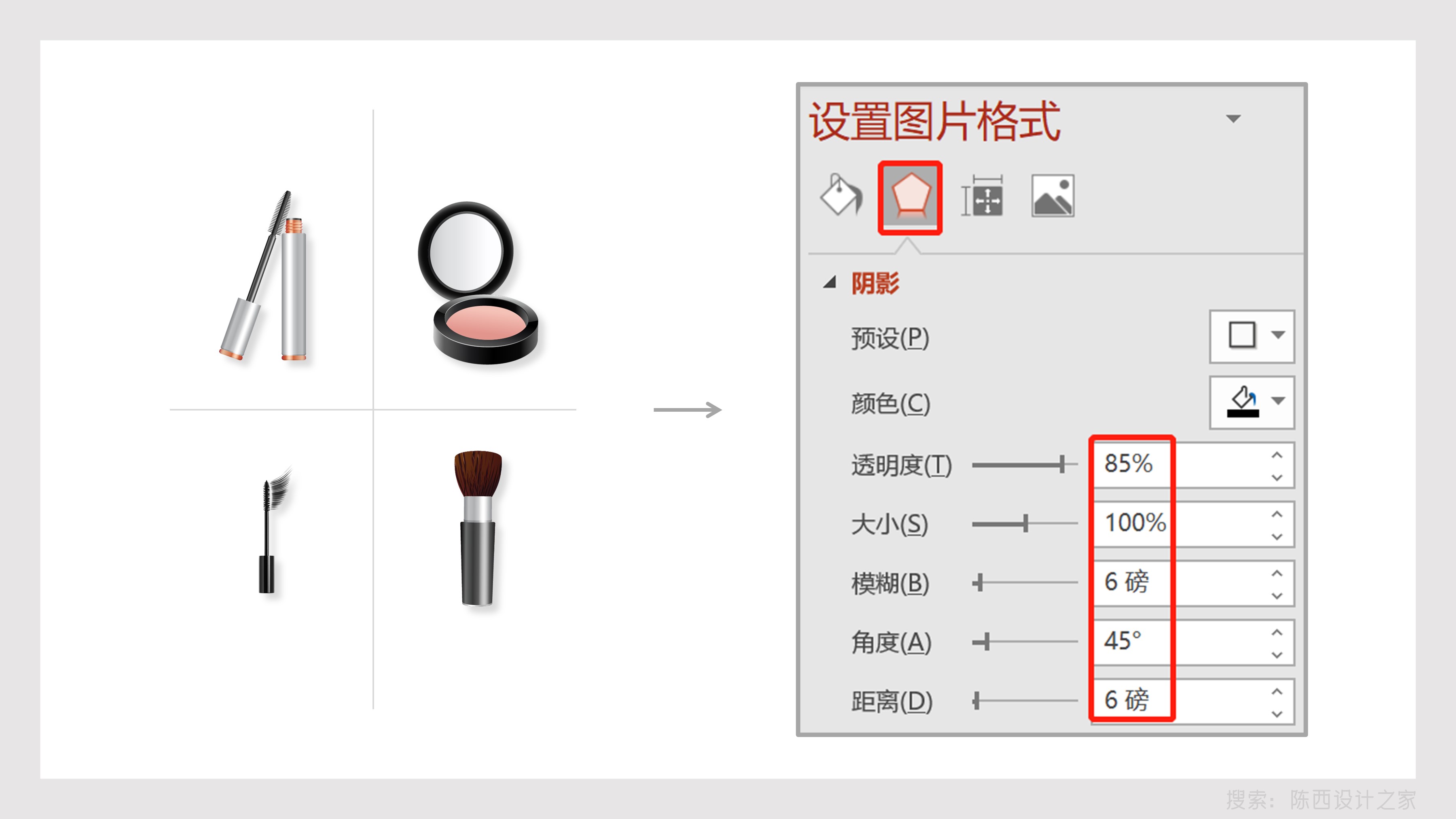The image size is (1456, 819).
Task: Switch to the Picture icon tab
Action: click(1052, 196)
